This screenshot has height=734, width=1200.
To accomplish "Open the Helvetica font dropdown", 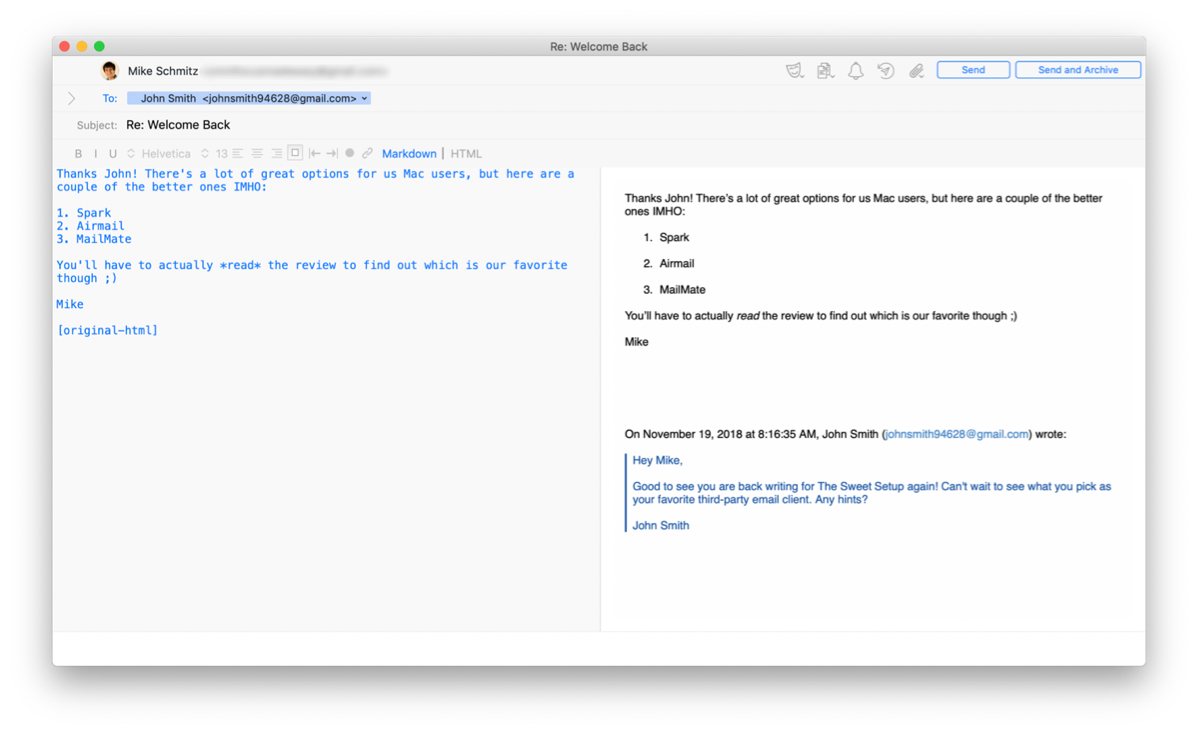I will (159, 154).
